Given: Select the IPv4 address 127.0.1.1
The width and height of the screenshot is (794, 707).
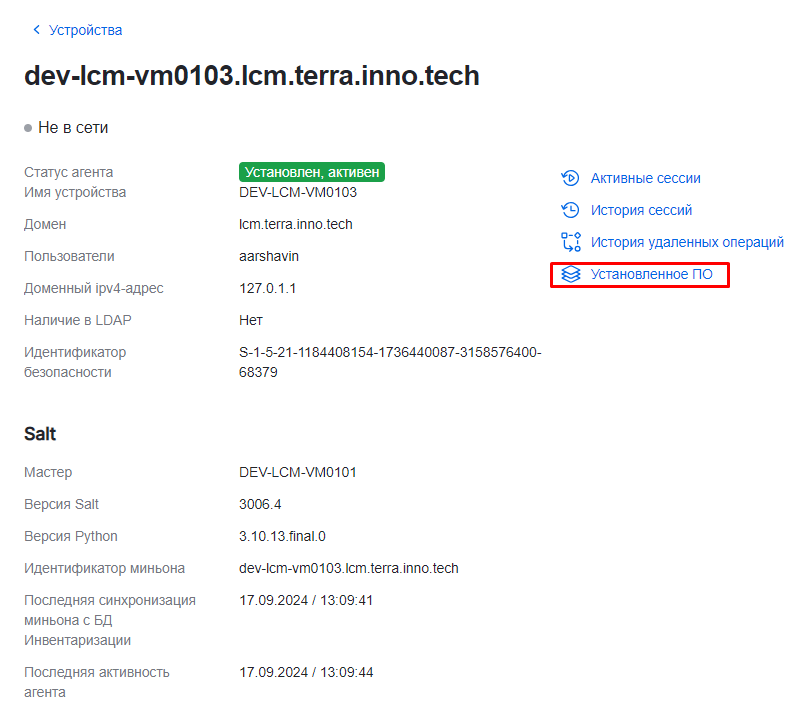Looking at the screenshot, I should tap(268, 288).
